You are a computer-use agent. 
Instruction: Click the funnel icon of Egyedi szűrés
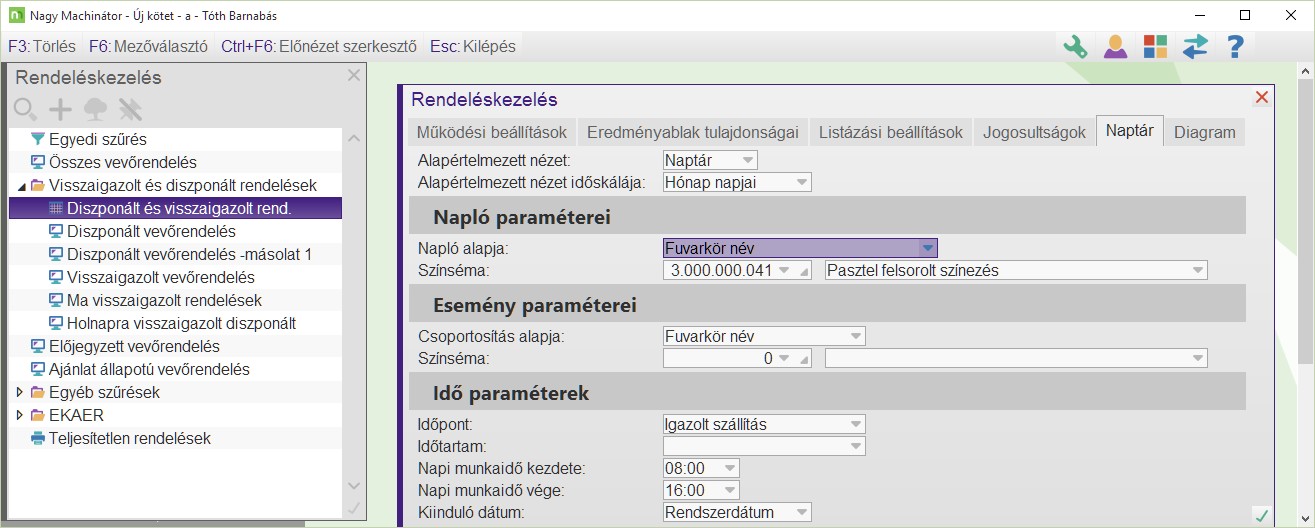38,139
